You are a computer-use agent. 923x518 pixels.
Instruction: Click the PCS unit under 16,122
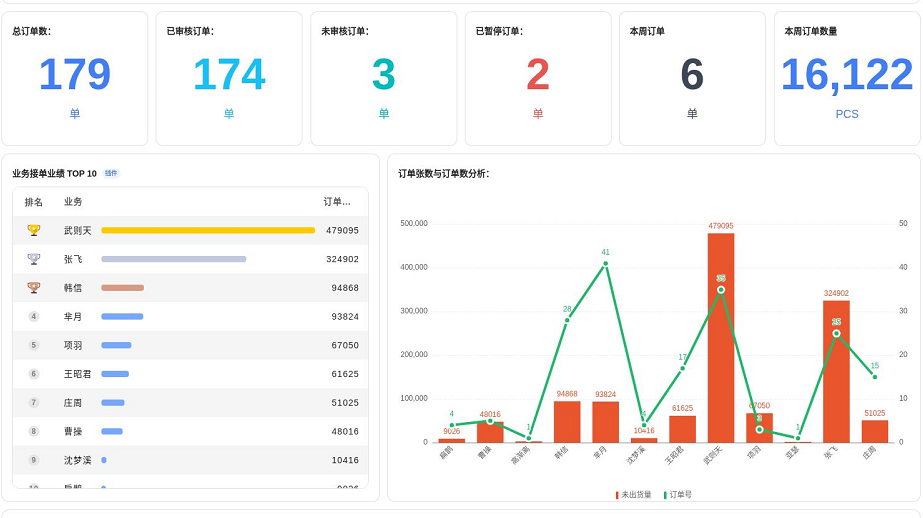click(847, 114)
